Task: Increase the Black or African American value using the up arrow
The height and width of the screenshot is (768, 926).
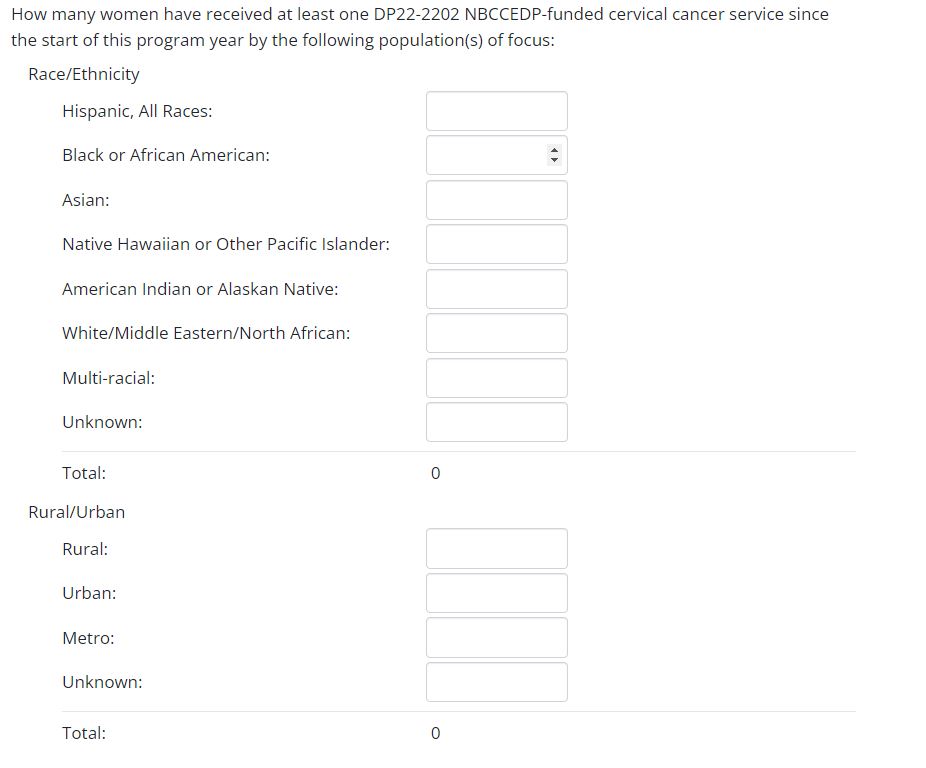Action: pos(555,151)
